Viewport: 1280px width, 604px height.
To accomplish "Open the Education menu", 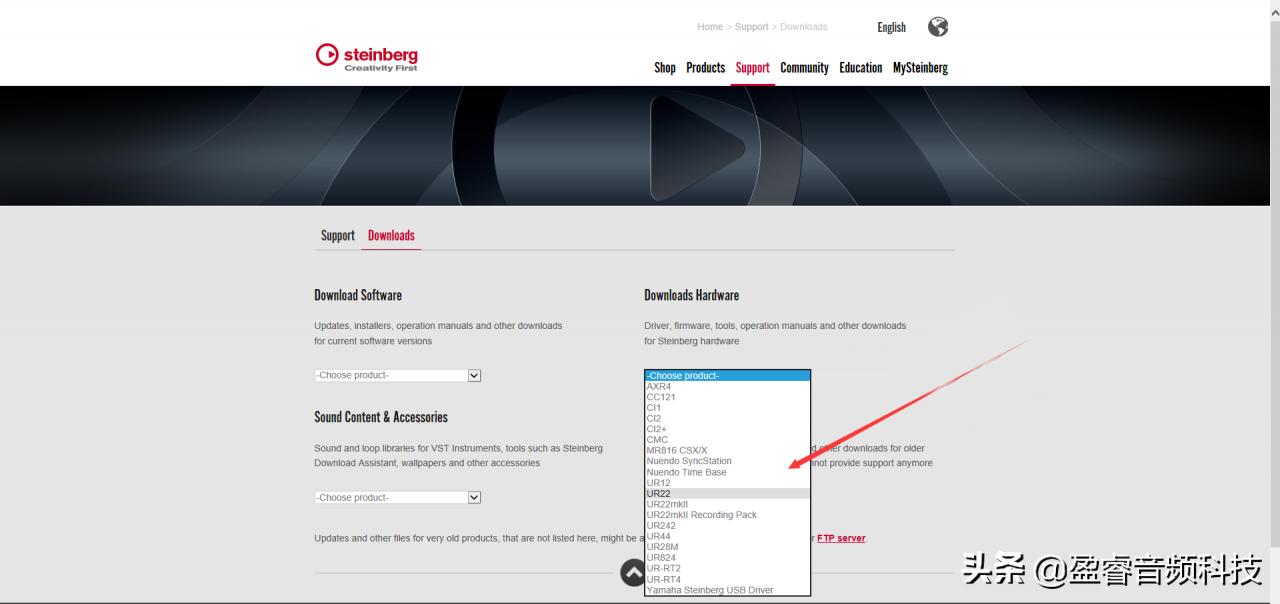I will (860, 68).
